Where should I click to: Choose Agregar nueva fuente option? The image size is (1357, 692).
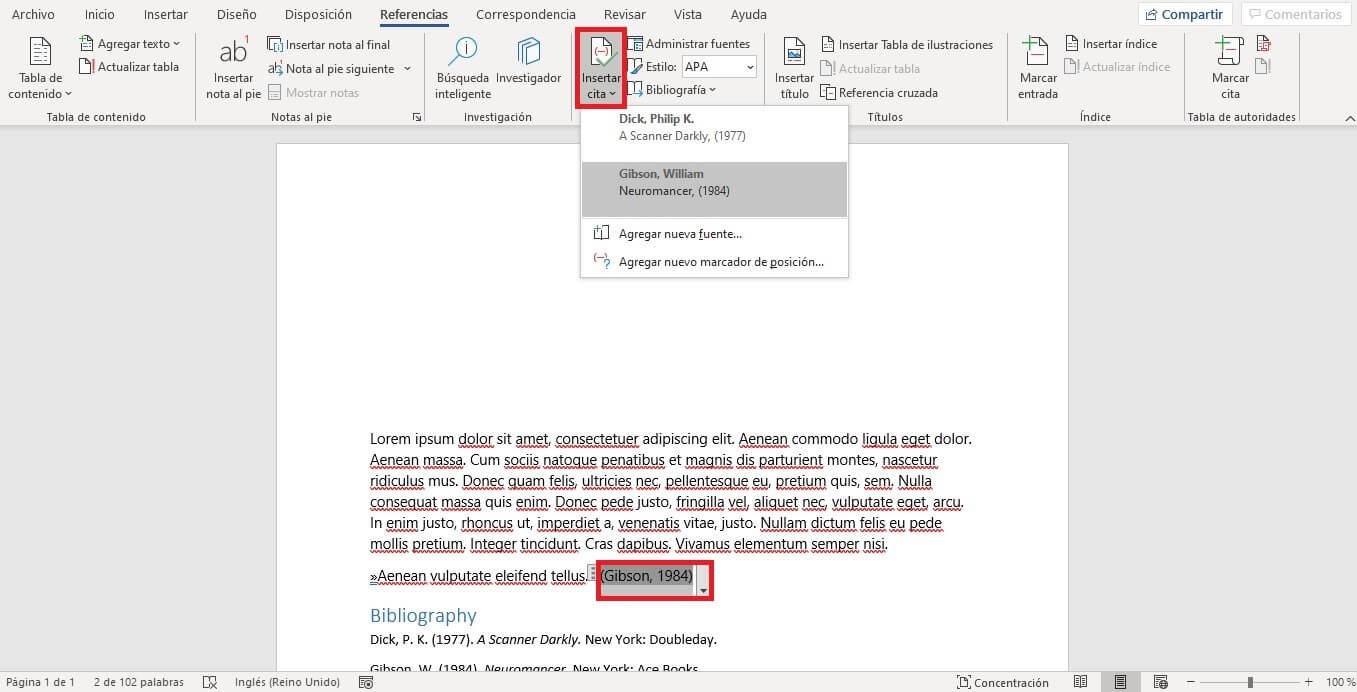[x=679, y=234]
